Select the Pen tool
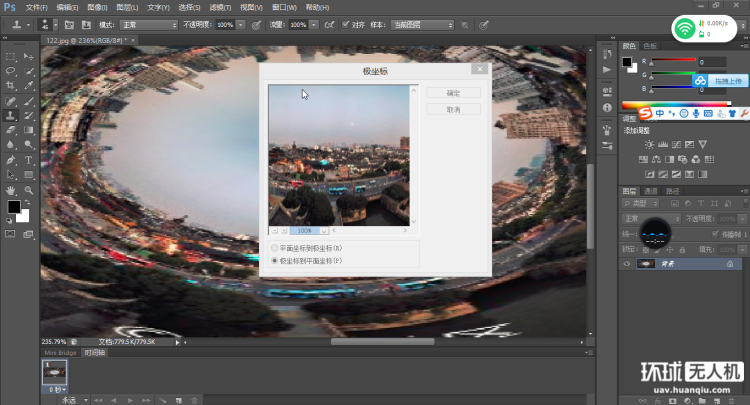Image resolution: width=750 pixels, height=405 pixels. tap(11, 160)
